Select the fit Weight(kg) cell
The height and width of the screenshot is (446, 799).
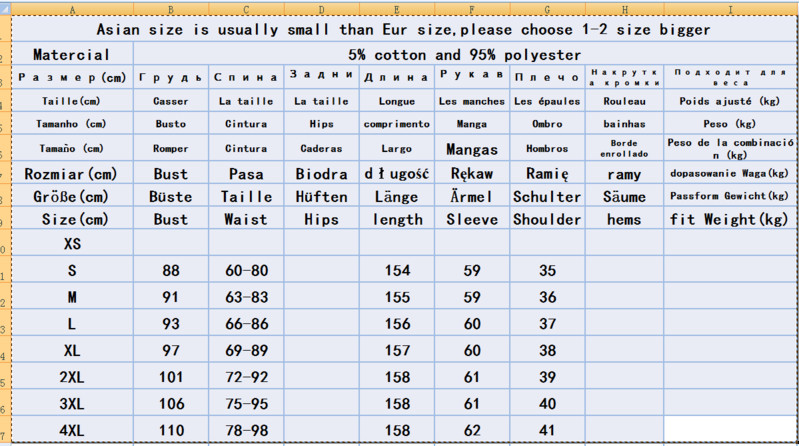point(729,219)
